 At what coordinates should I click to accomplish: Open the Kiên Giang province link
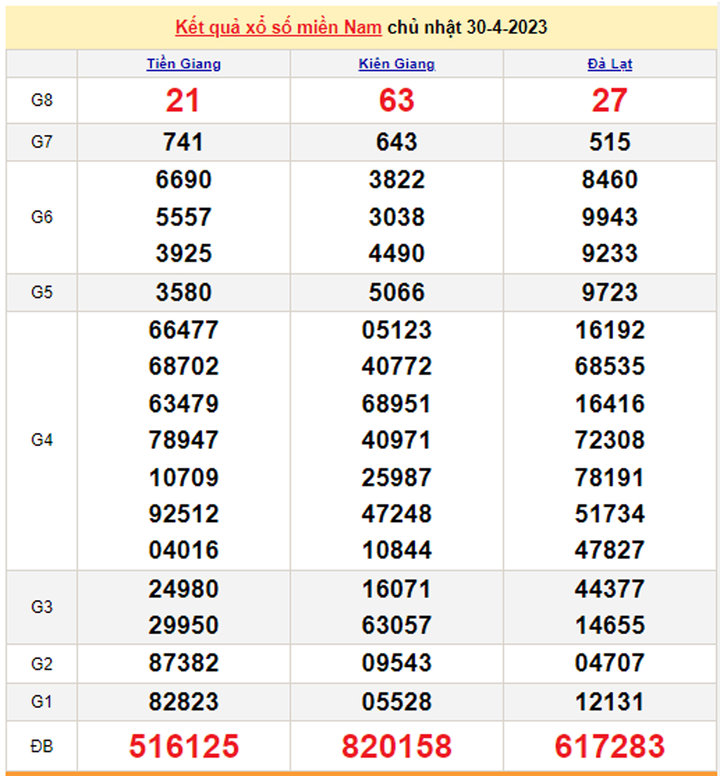[397, 64]
